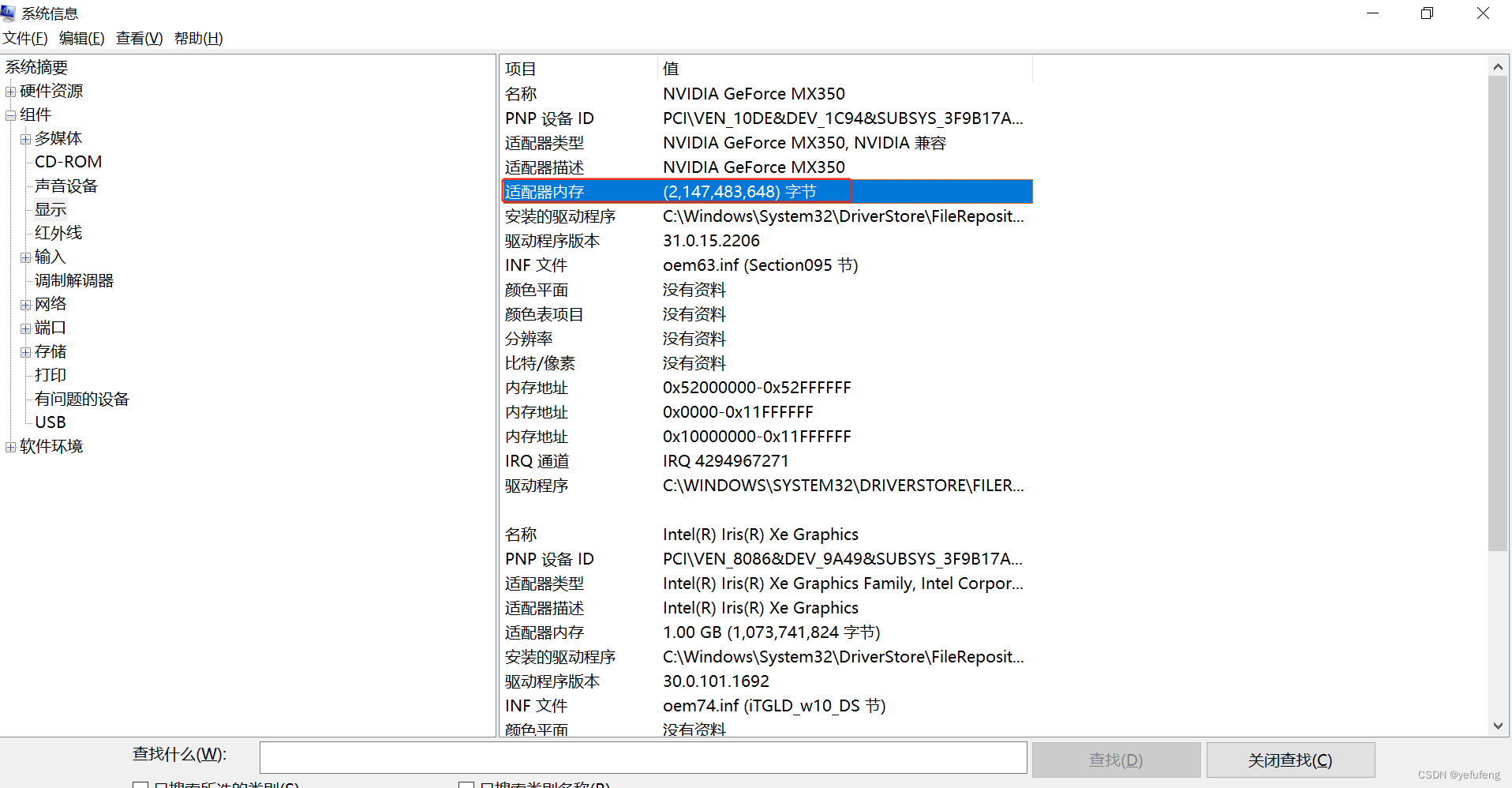Select INF 文件 oem74.inf row

click(x=767, y=706)
